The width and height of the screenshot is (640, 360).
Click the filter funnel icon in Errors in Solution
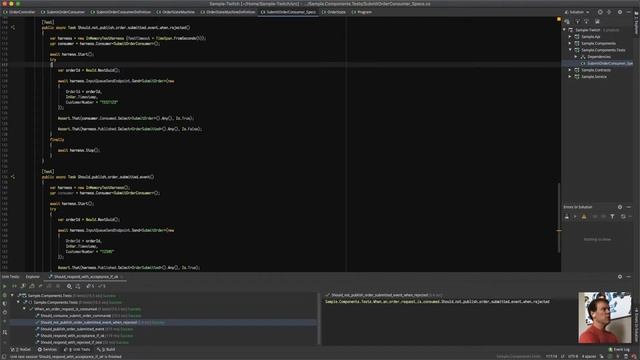click(612, 216)
